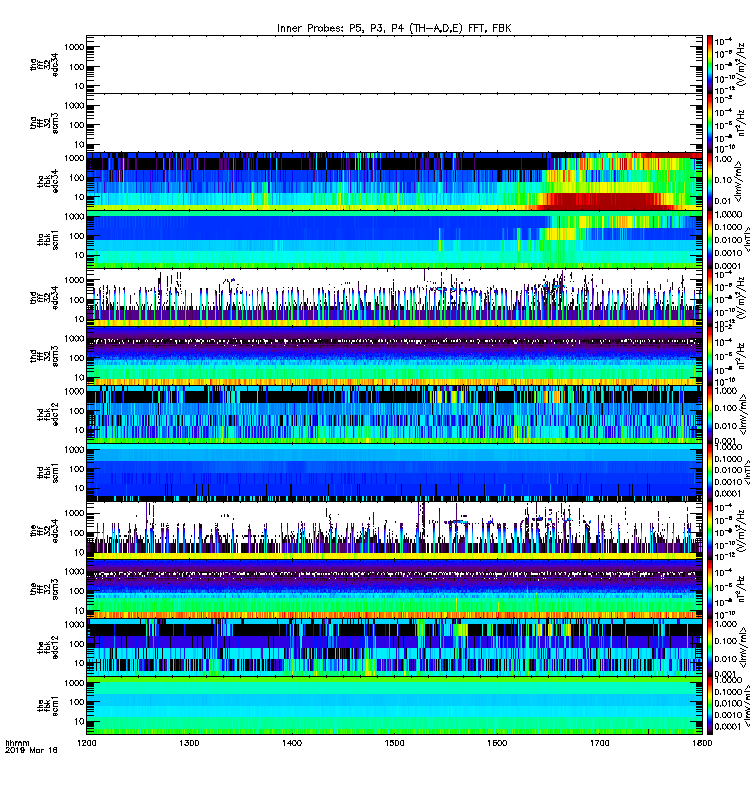Click the 1400 time axis label
Viewport: 750px width, 800px height.
point(292,743)
